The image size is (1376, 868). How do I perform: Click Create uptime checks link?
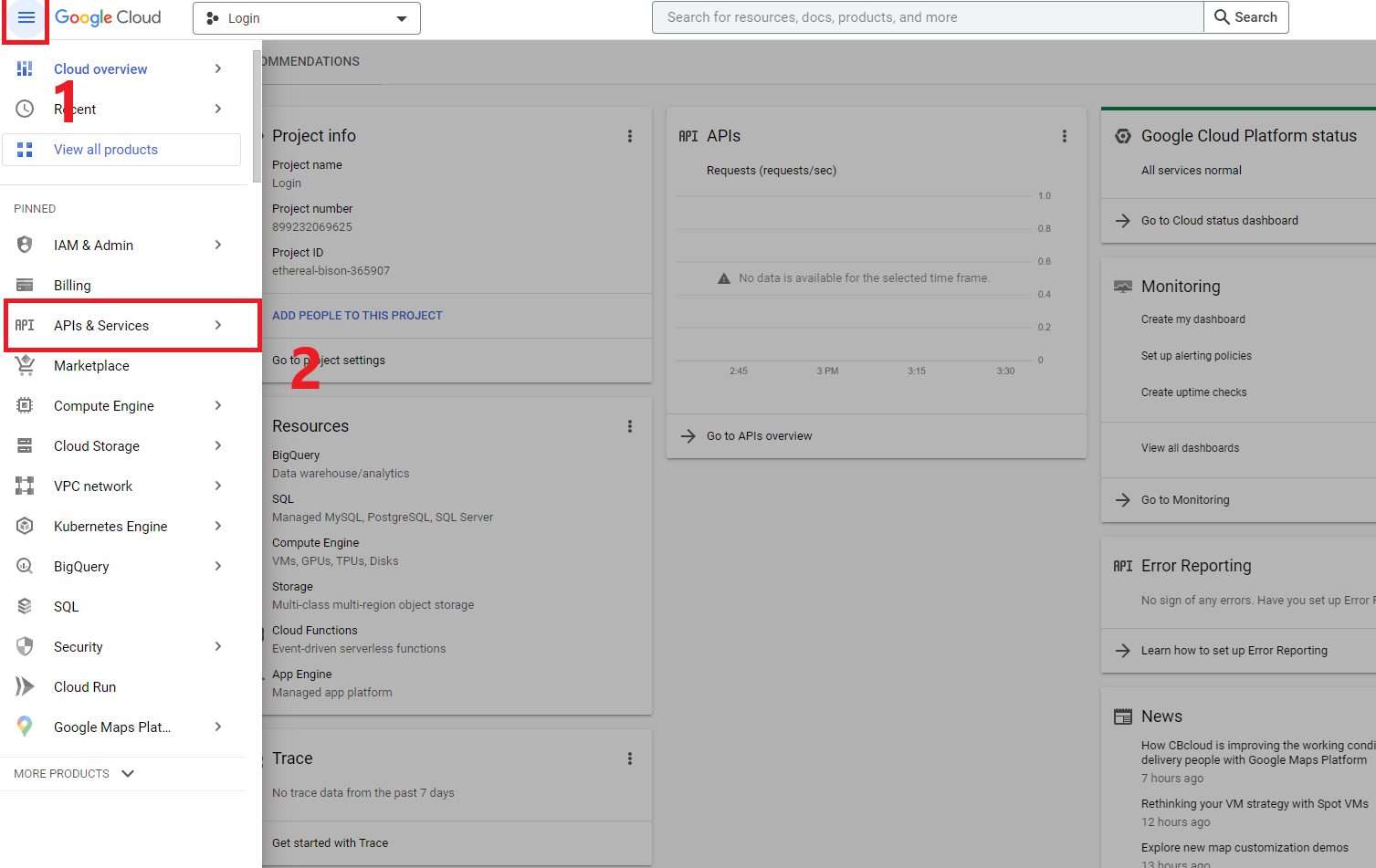[1193, 392]
